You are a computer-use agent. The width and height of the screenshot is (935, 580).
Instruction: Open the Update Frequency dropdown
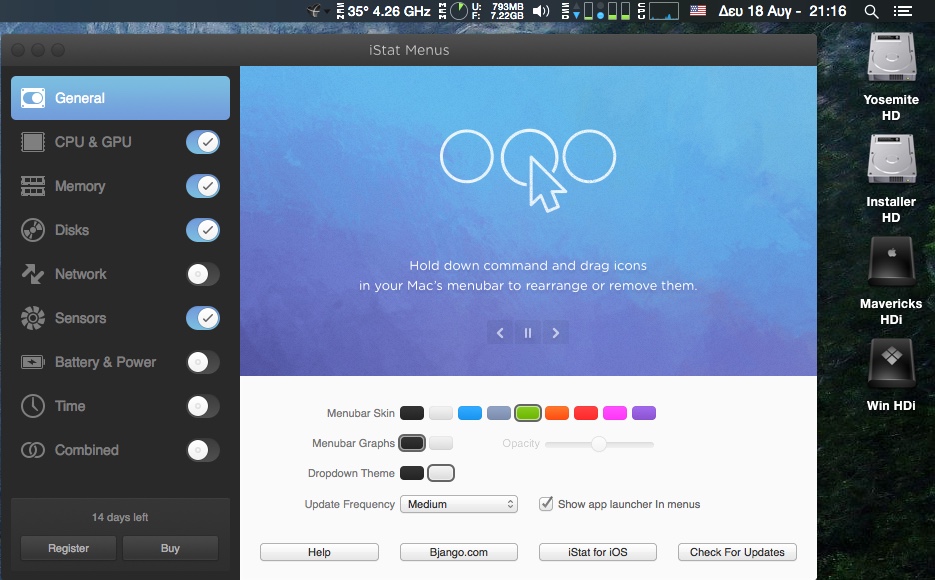pyautogui.click(x=459, y=504)
